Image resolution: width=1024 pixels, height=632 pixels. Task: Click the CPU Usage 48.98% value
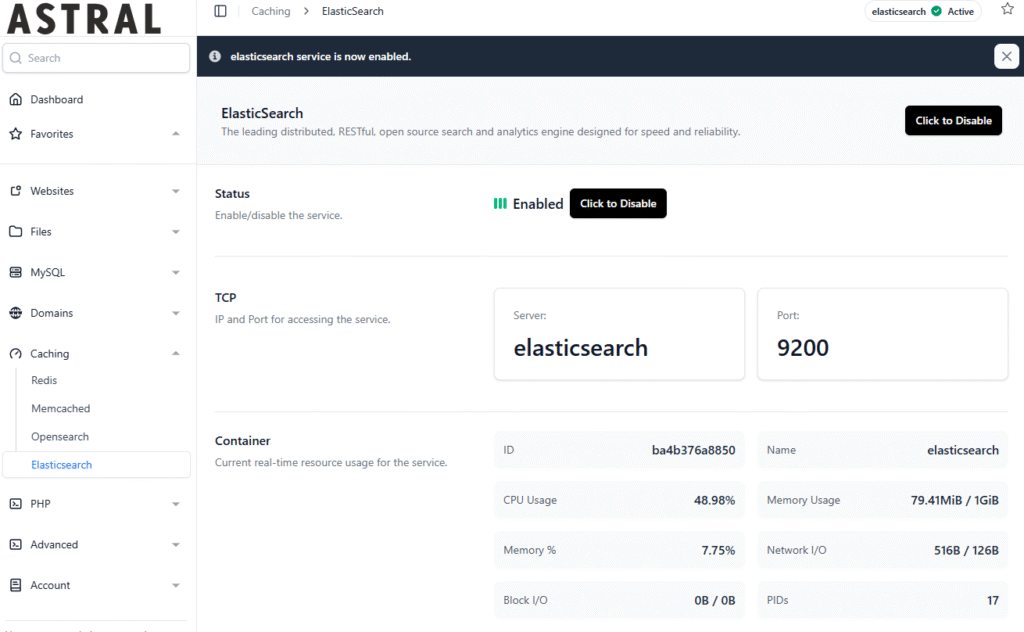(714, 500)
